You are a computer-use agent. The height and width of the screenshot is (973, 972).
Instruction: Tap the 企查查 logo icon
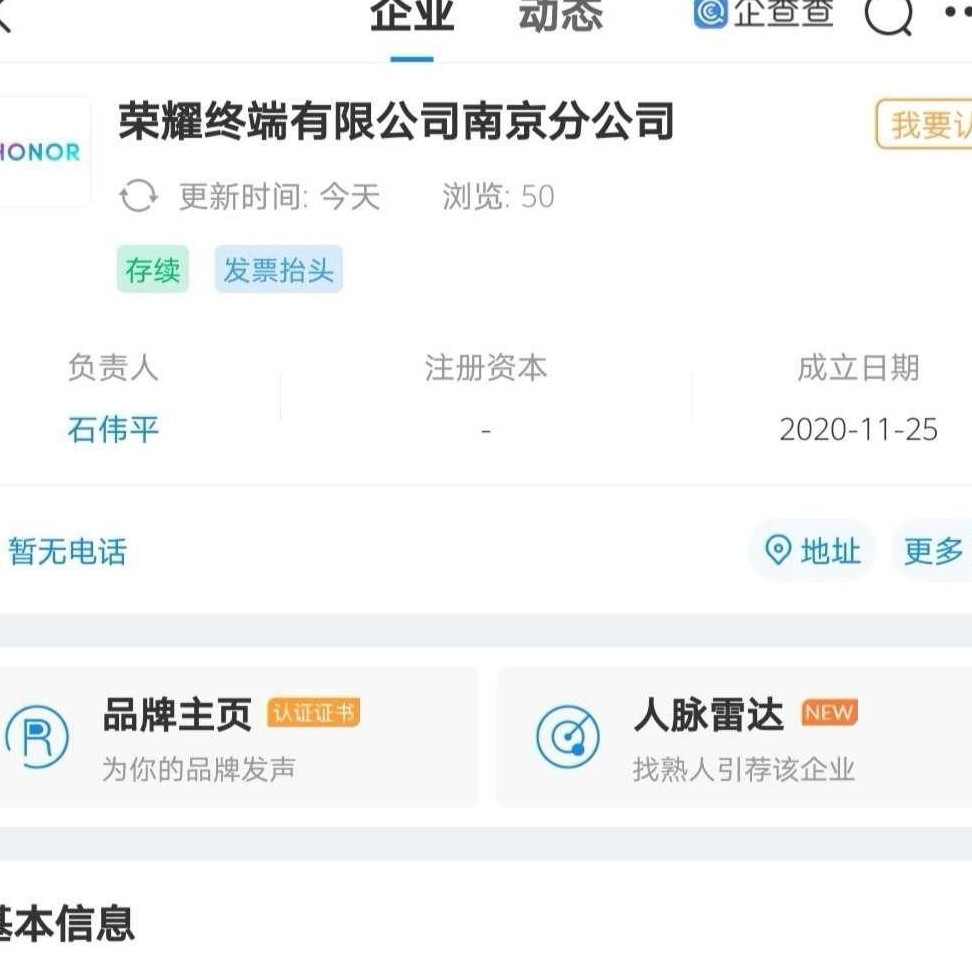710,12
